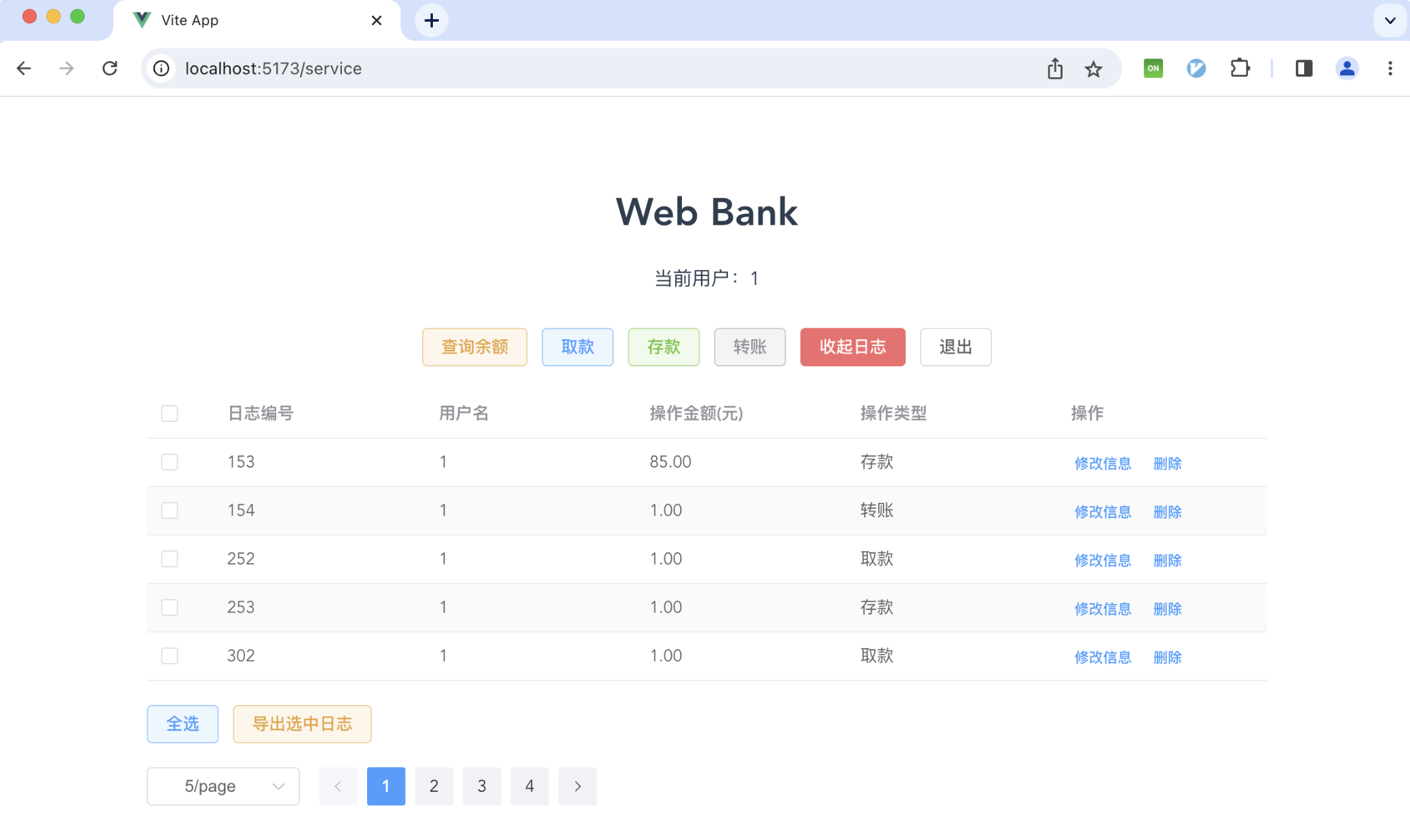1410x840 pixels.
Task: Open the Chrome profile avatar
Action: tap(1347, 69)
